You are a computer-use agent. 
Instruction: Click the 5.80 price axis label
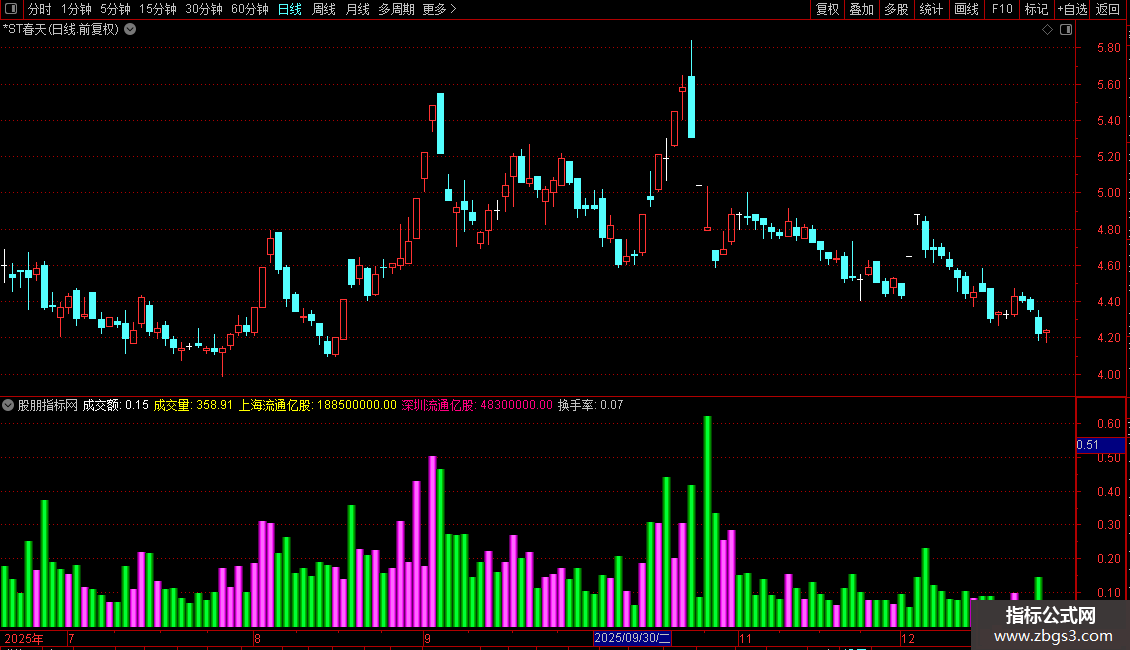coord(1108,48)
